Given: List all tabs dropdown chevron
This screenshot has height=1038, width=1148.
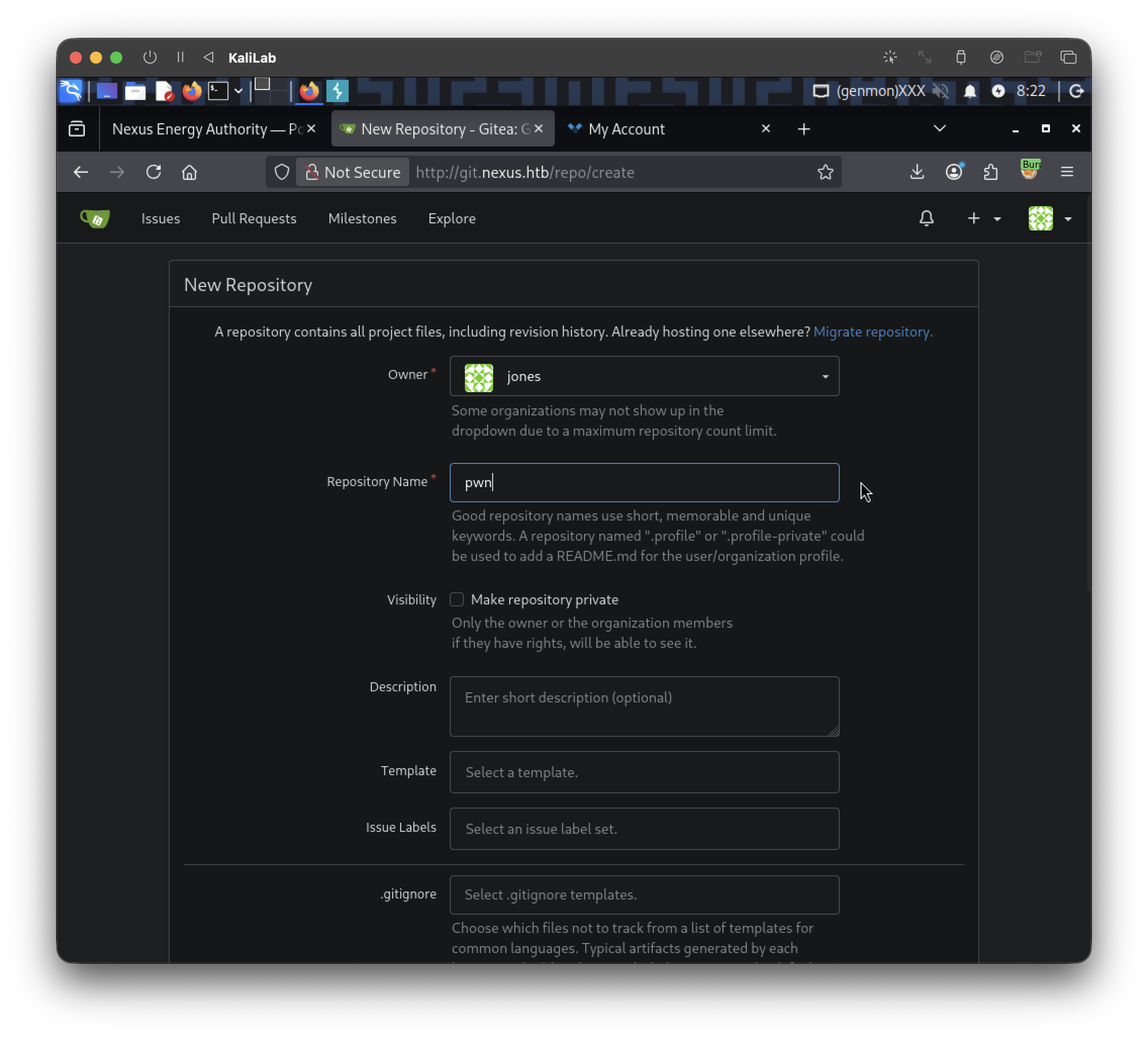Looking at the screenshot, I should pyautogui.click(x=940, y=129).
